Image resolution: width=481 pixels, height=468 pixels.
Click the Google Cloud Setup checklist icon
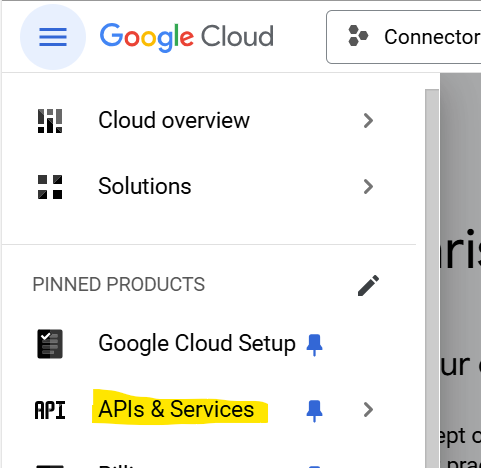tap(50, 344)
